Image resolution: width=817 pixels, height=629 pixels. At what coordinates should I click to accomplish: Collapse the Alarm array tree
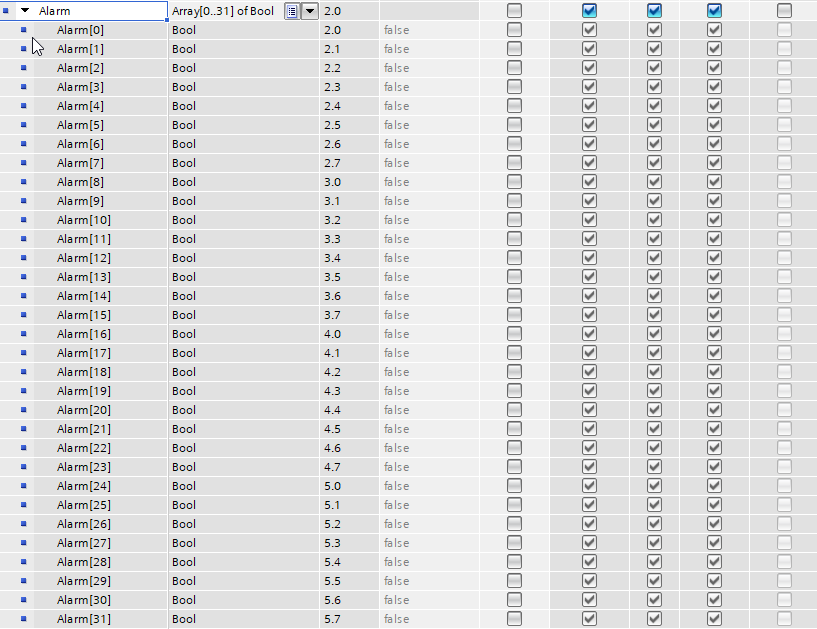(24, 10)
